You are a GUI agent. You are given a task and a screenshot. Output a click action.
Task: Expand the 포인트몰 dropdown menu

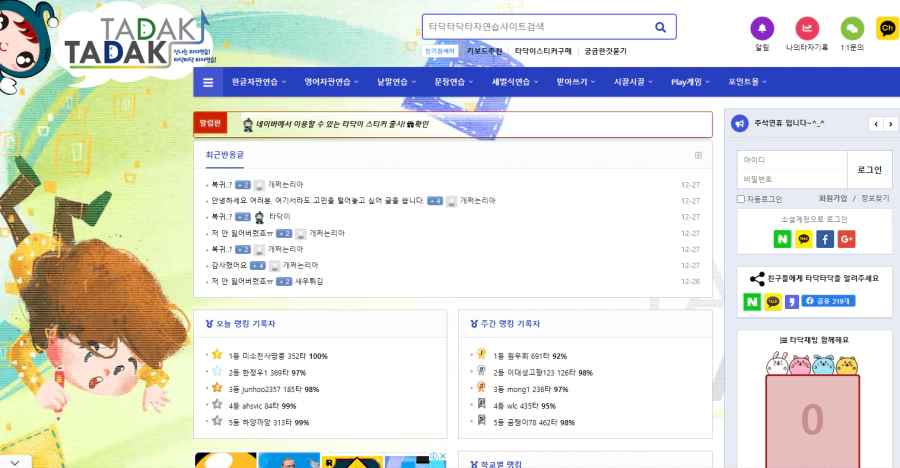747,82
